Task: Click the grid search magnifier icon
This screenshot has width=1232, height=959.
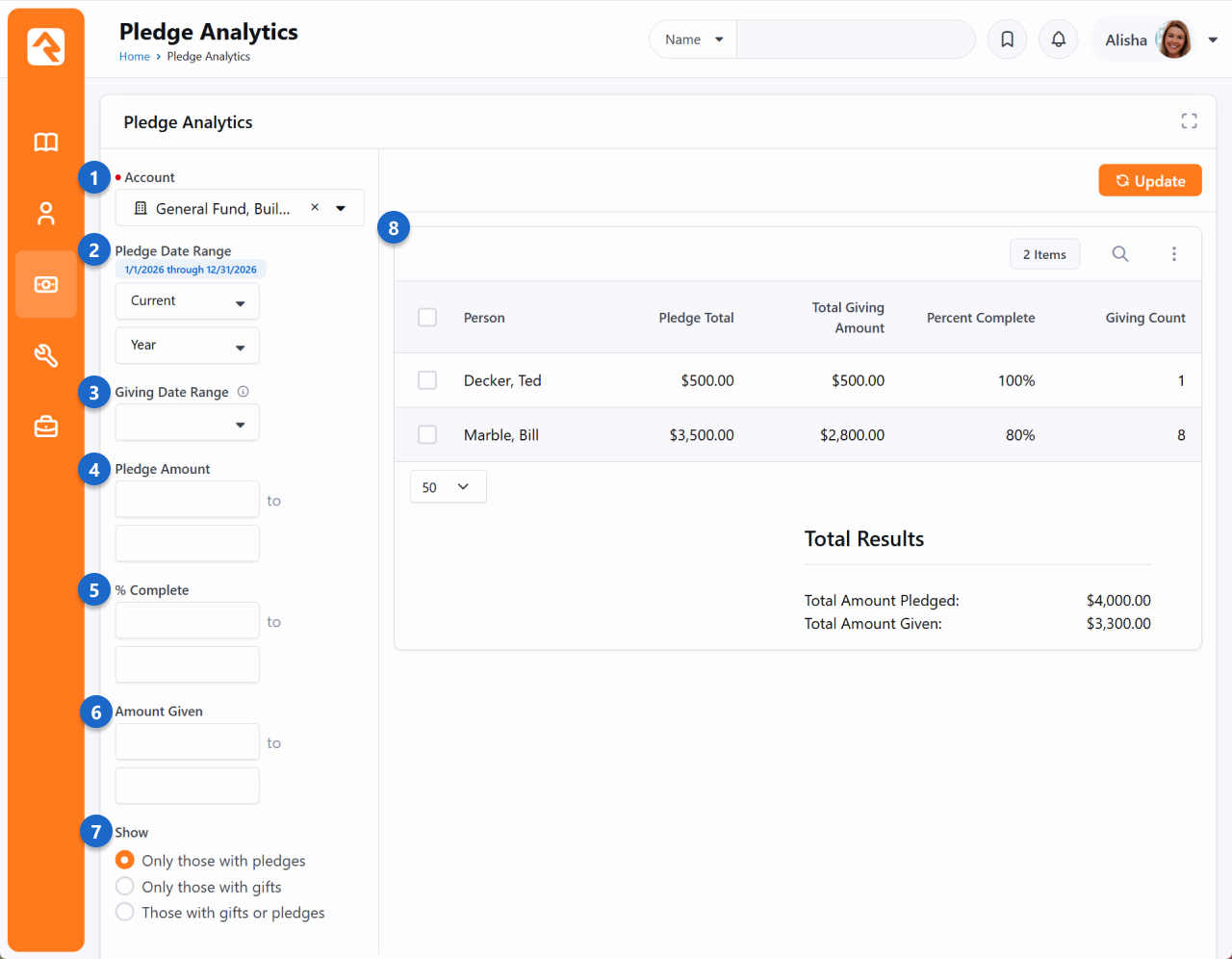Action: 1119,254
